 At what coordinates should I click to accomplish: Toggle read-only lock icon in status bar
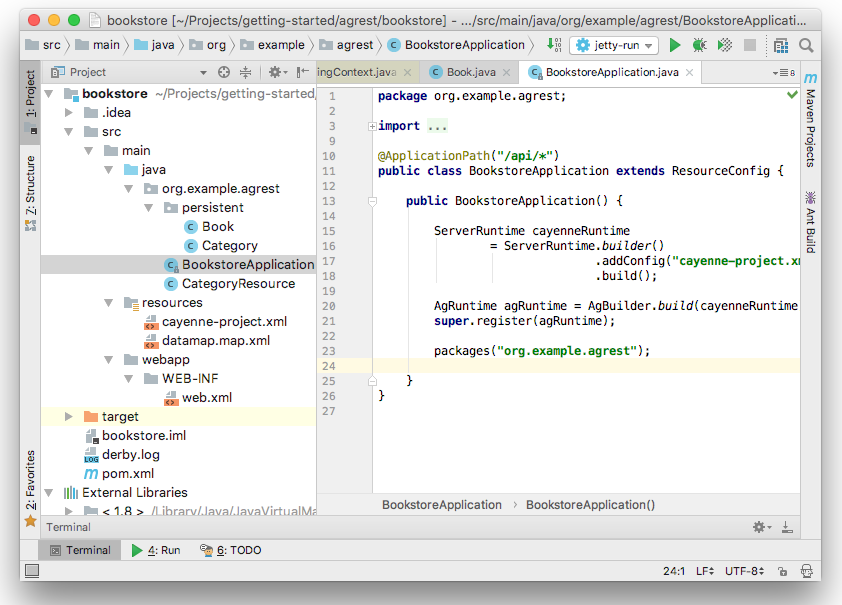pyautogui.click(x=783, y=571)
